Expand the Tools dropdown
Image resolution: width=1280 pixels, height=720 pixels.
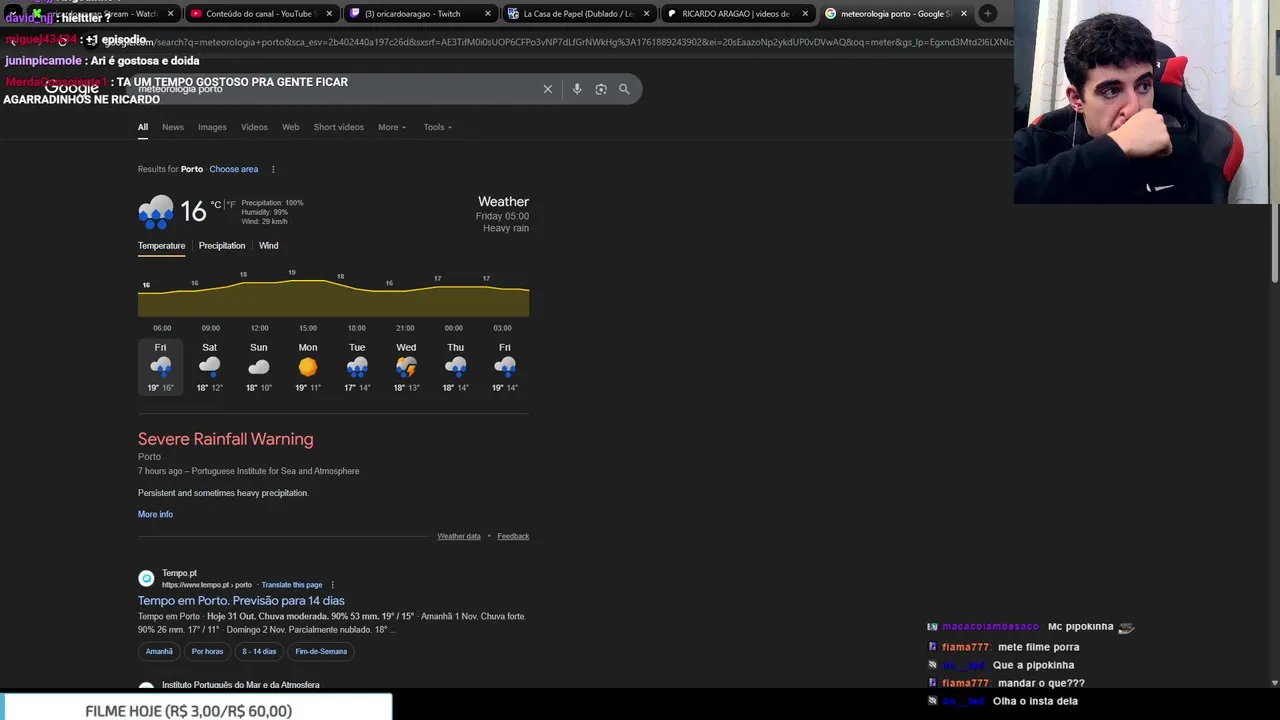(437, 127)
